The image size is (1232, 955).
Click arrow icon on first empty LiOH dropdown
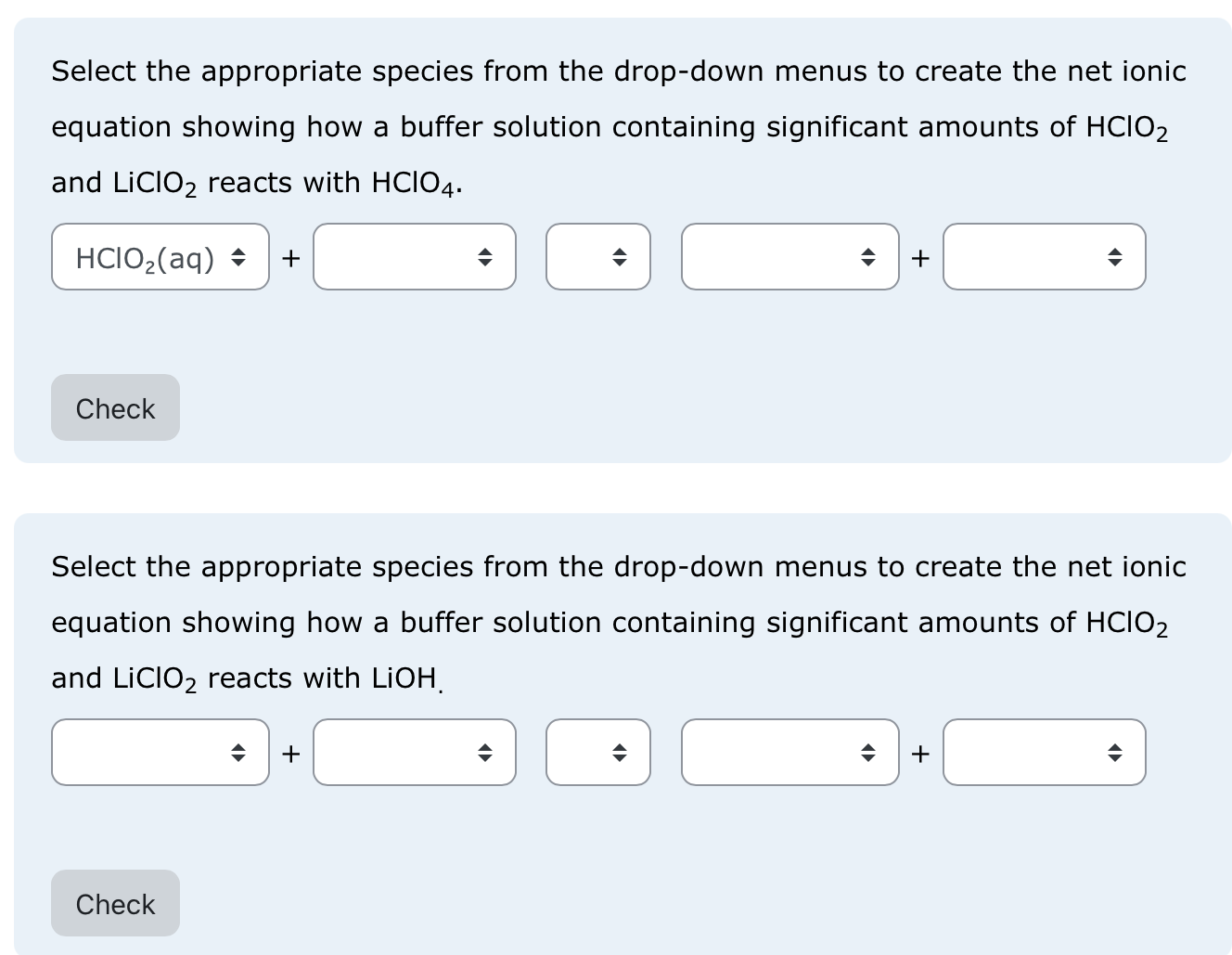click(240, 753)
